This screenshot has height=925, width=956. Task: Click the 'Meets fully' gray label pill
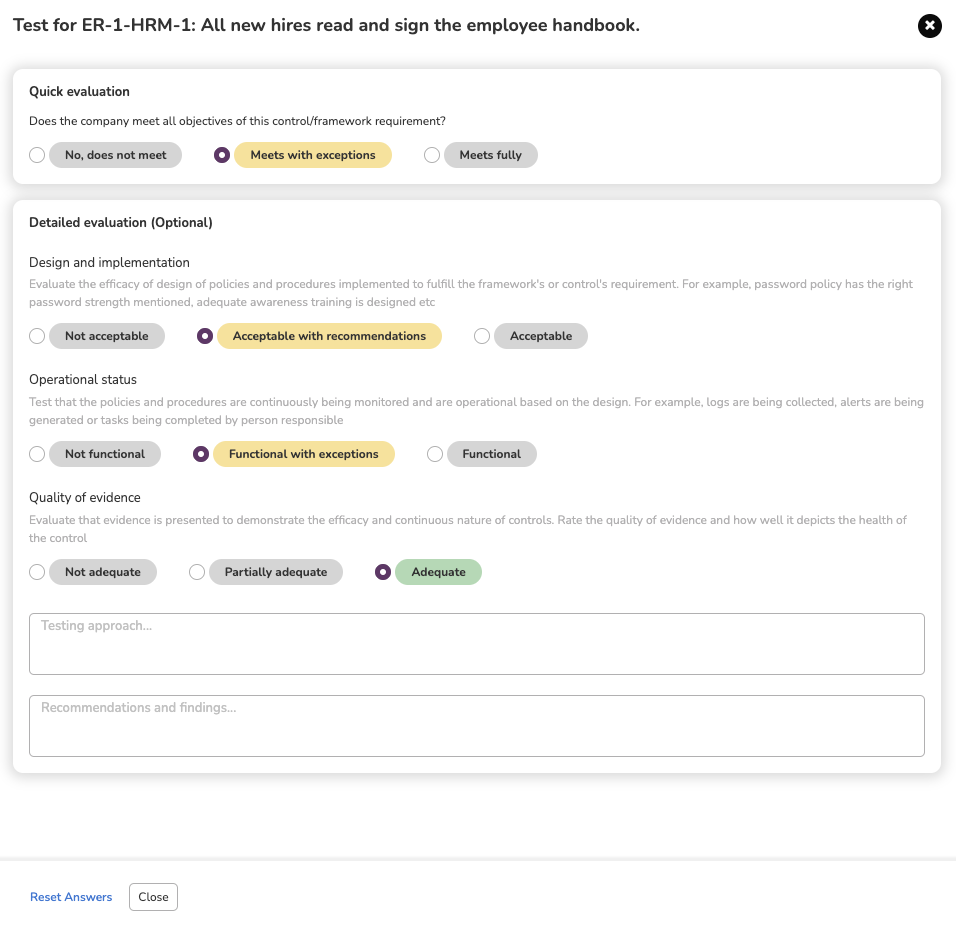point(491,155)
